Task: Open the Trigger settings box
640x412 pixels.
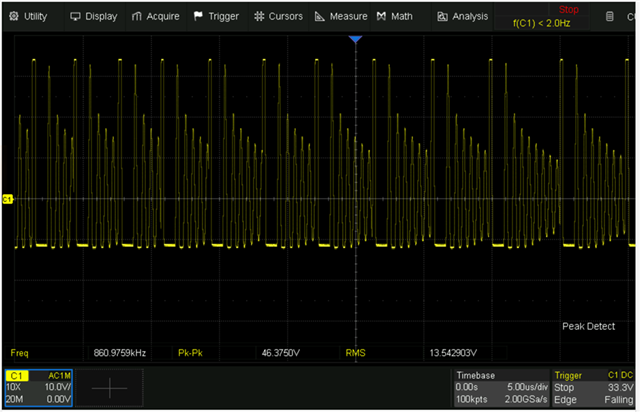Action: pyautogui.click(x=593, y=388)
